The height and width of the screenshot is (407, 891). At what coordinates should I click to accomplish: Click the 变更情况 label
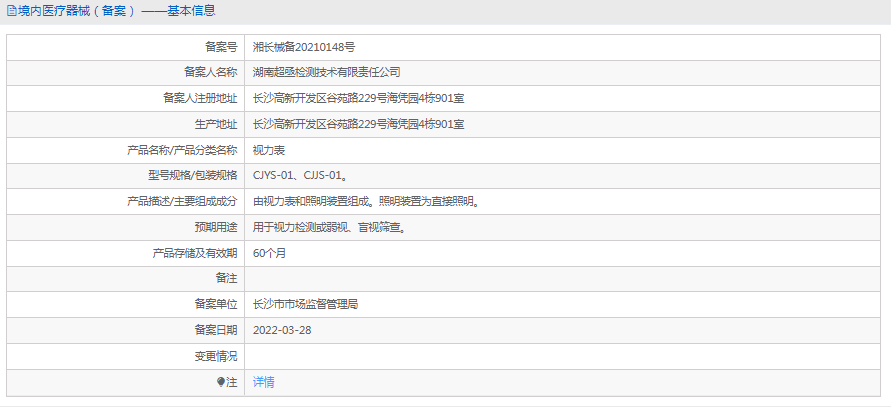[x=216, y=356]
